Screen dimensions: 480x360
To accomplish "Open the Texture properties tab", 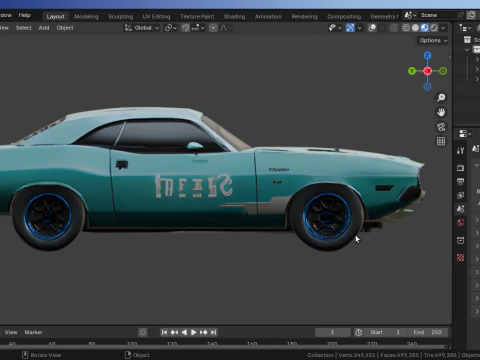I will [x=461, y=258].
